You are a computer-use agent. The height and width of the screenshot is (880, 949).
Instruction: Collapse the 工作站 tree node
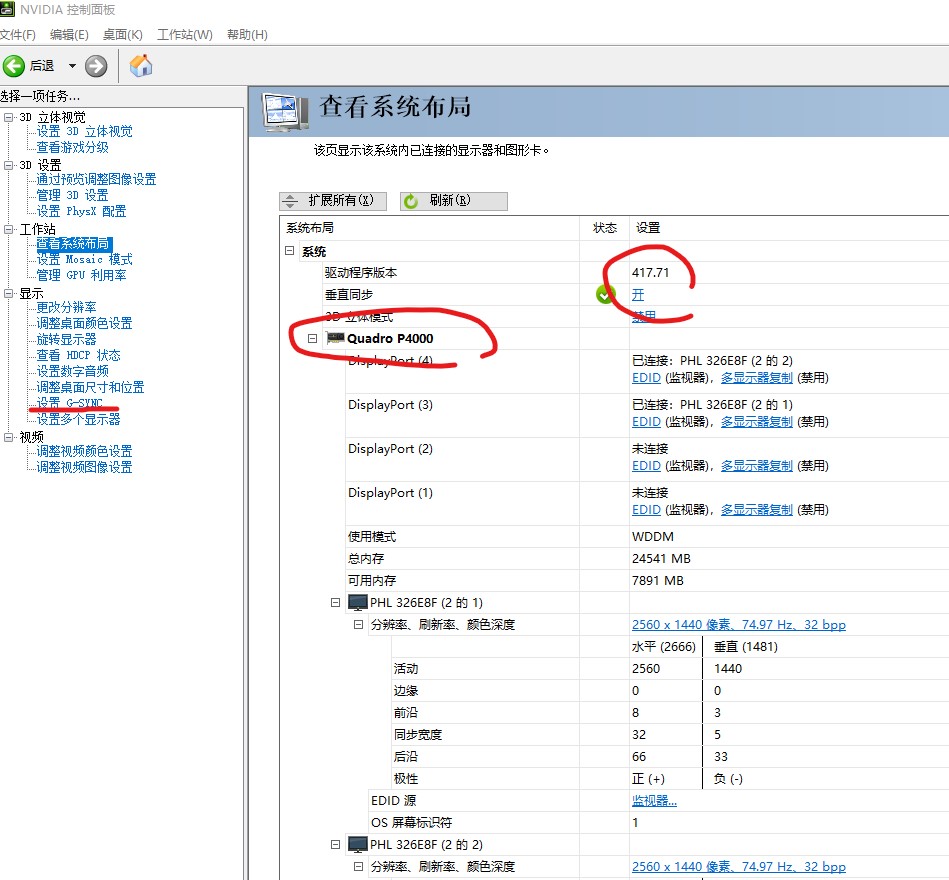point(8,229)
